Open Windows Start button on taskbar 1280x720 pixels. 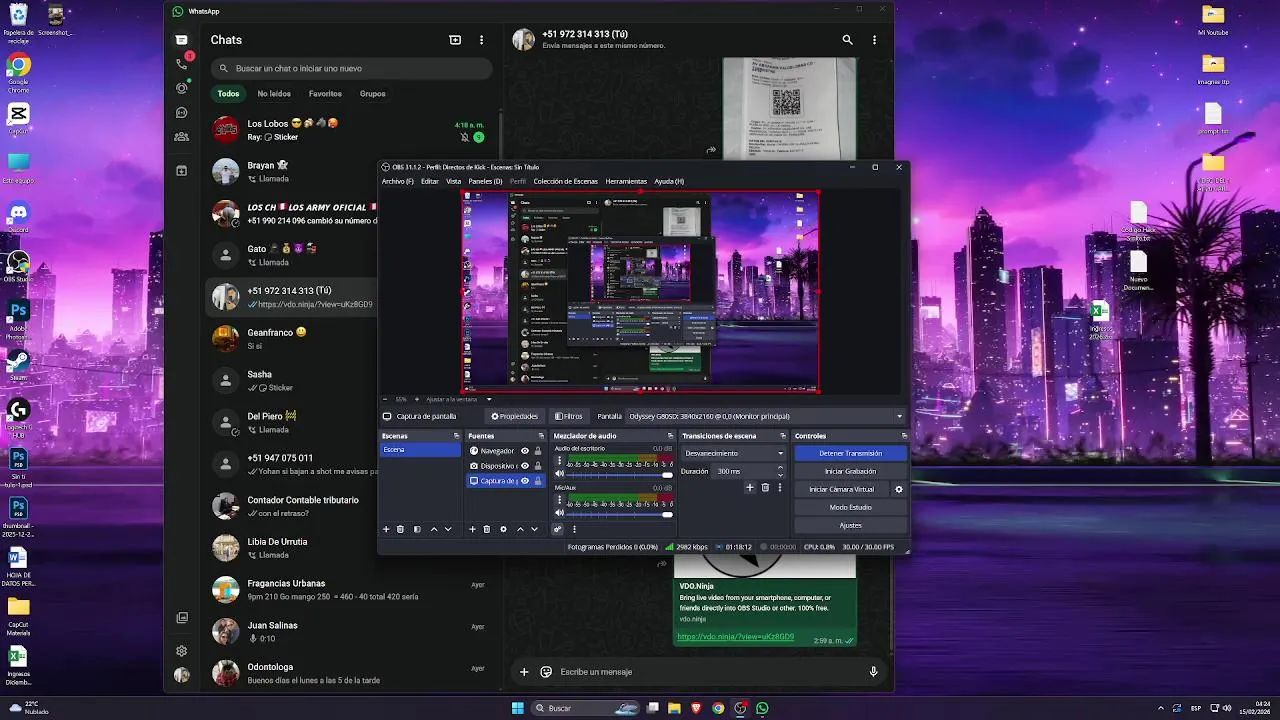click(517, 708)
